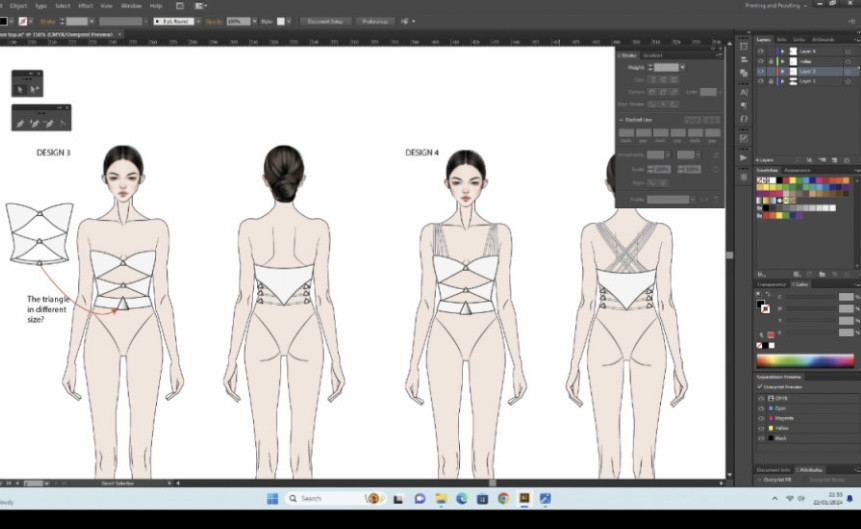Hide the Magenta separation eye icon

click(761, 418)
